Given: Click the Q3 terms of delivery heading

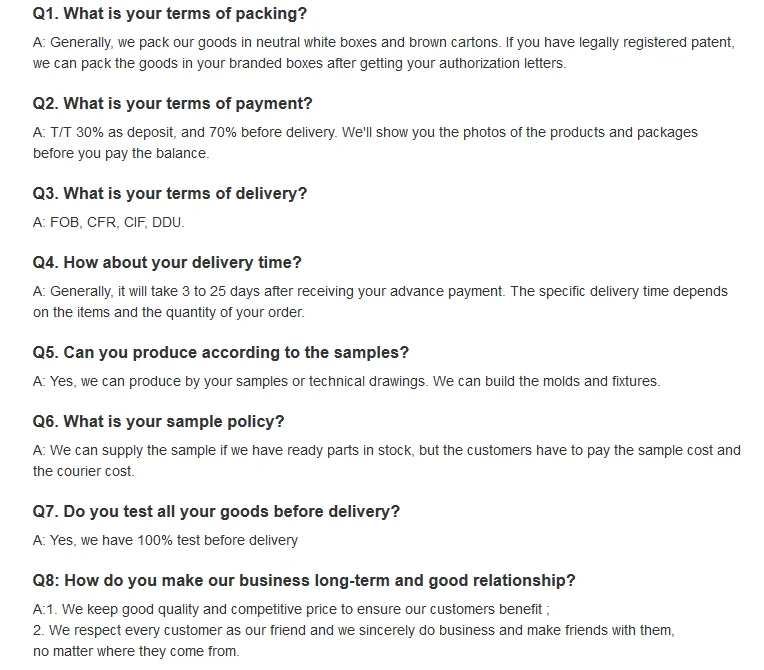Looking at the screenshot, I should tap(170, 193).
